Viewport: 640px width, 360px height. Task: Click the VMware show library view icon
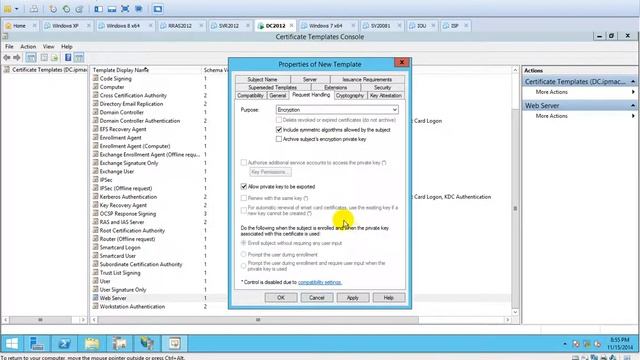pyautogui.click(x=98, y=9)
